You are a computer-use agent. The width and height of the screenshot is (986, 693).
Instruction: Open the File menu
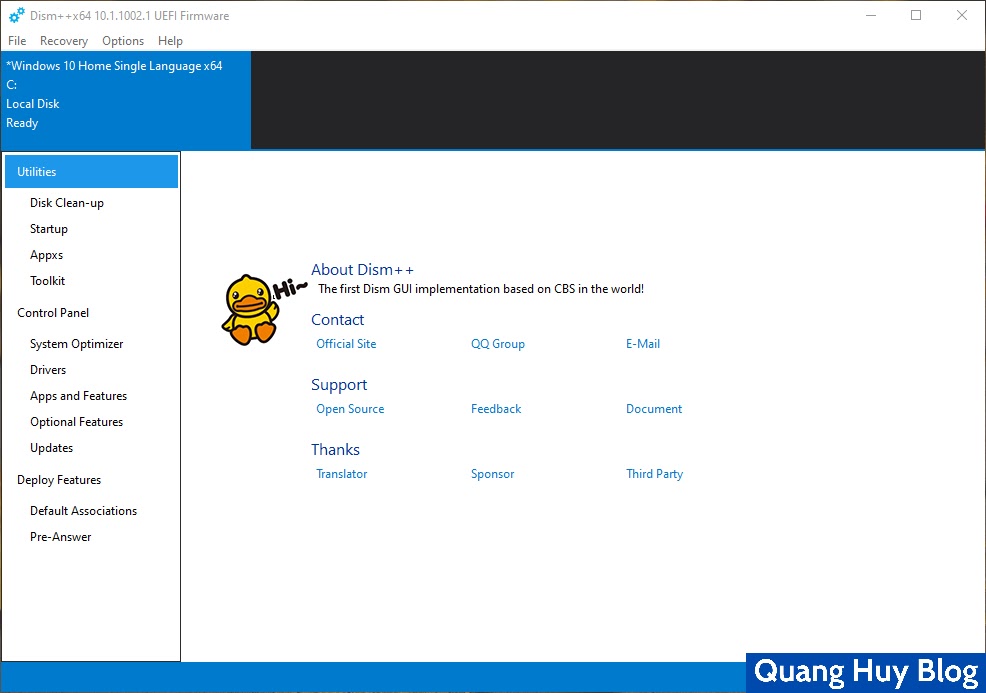pyautogui.click(x=17, y=41)
